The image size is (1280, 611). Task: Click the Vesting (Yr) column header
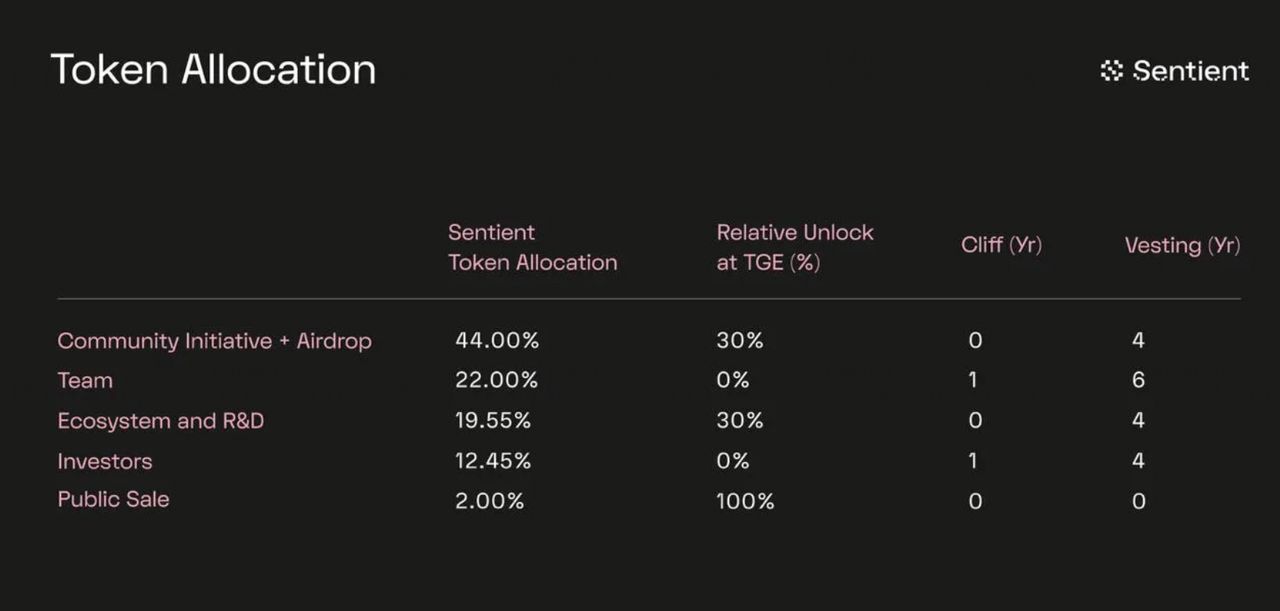point(1183,245)
